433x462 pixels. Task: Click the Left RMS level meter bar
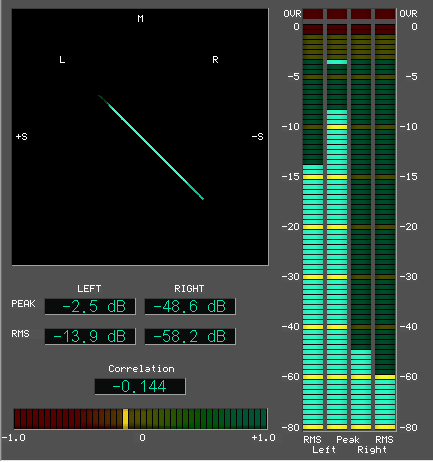[x=313, y=227]
